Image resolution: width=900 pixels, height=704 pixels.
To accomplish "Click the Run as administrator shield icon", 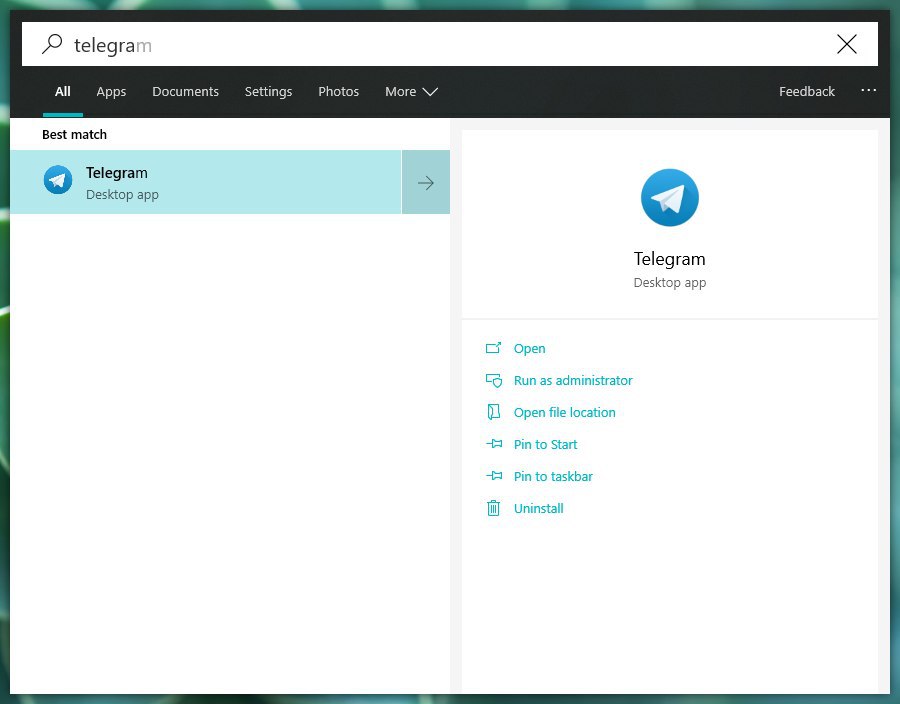I will click(494, 380).
